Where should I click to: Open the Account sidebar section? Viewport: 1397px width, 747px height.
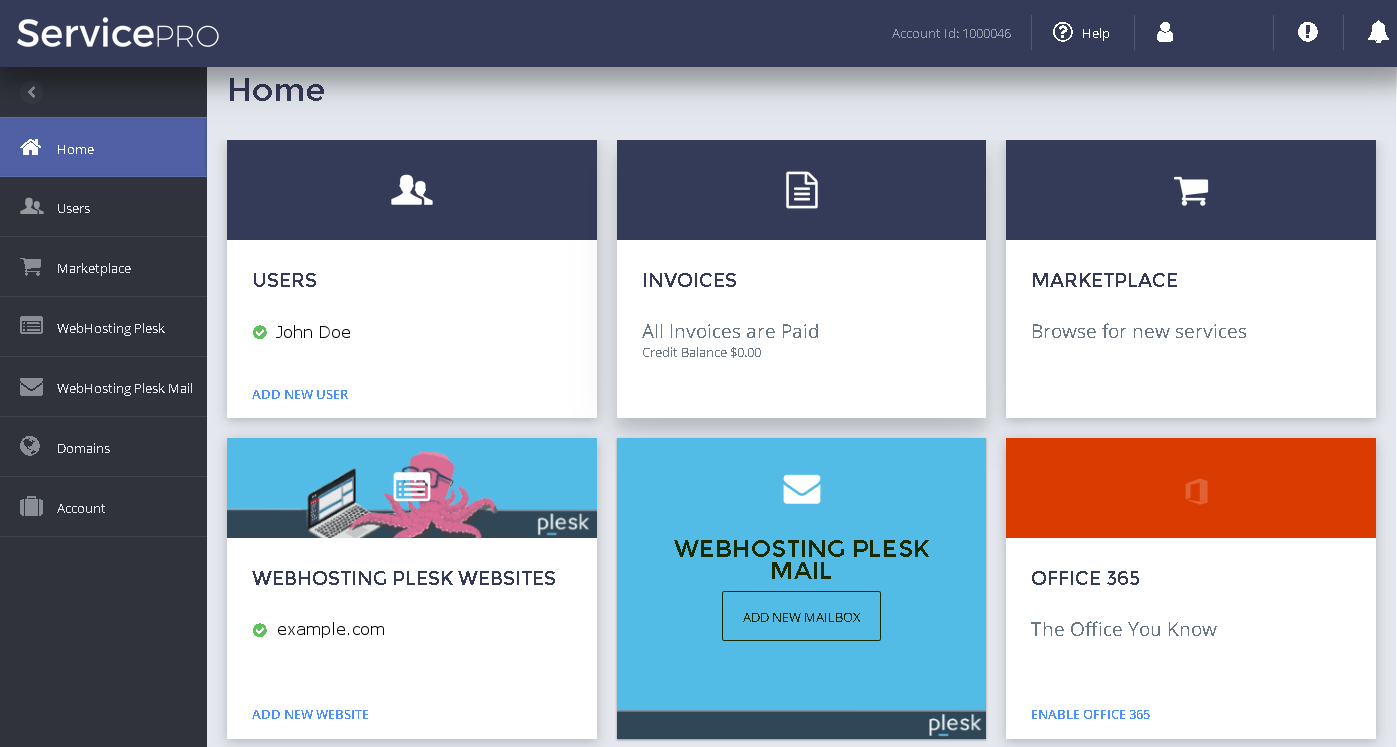click(x=81, y=508)
